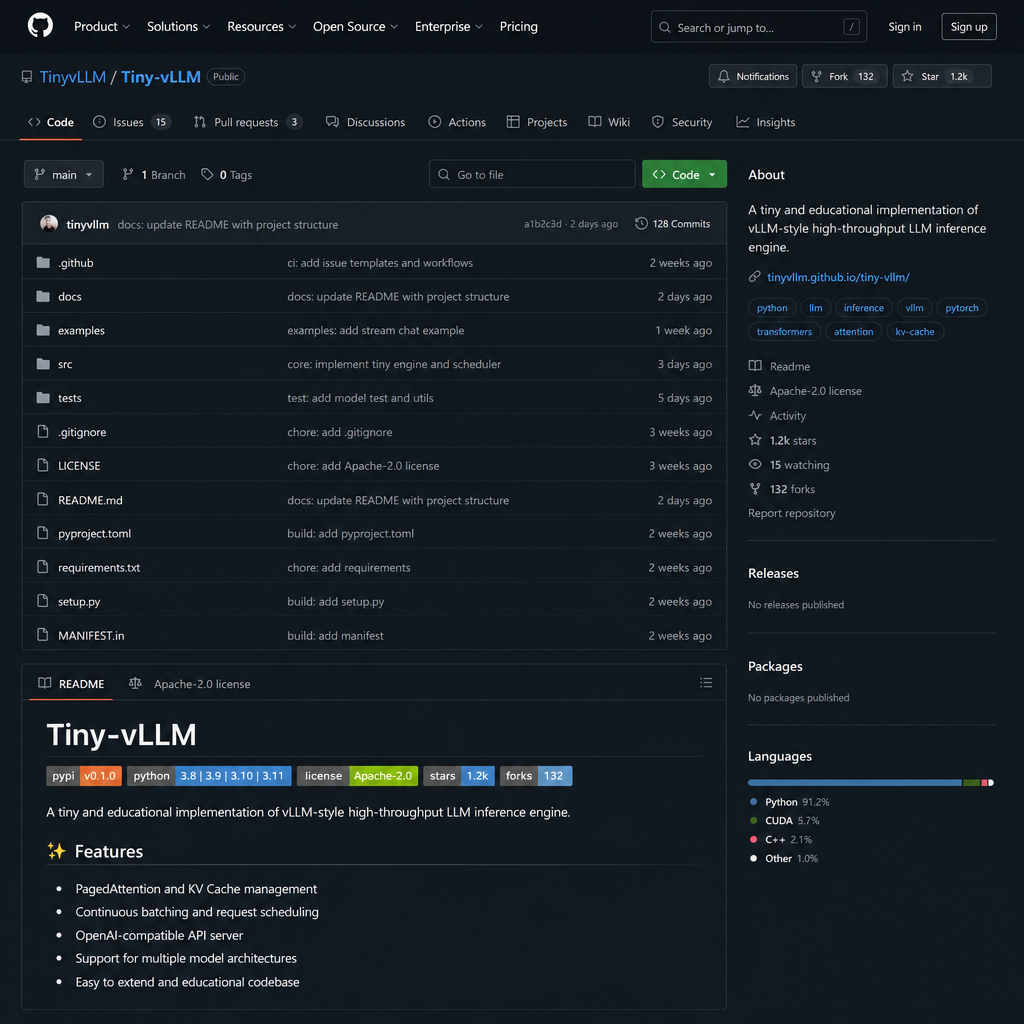Expand the Enterprise menu

click(449, 27)
